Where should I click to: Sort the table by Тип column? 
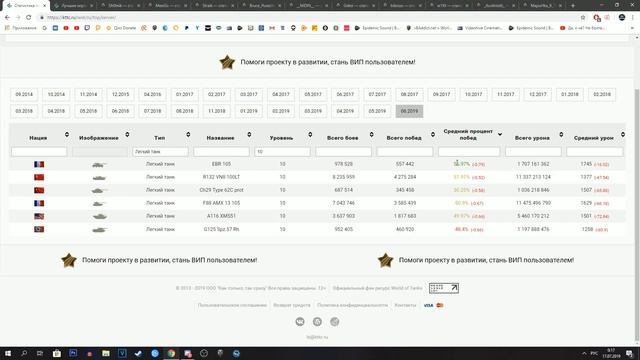(188, 134)
